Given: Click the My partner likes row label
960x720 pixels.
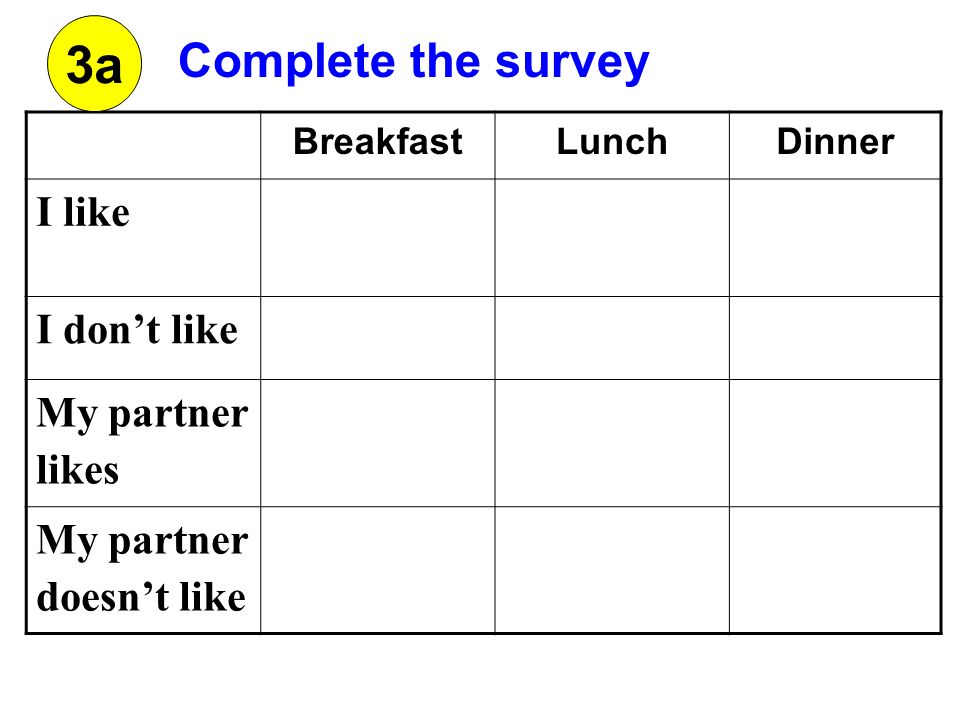Looking at the screenshot, I should click(142, 441).
